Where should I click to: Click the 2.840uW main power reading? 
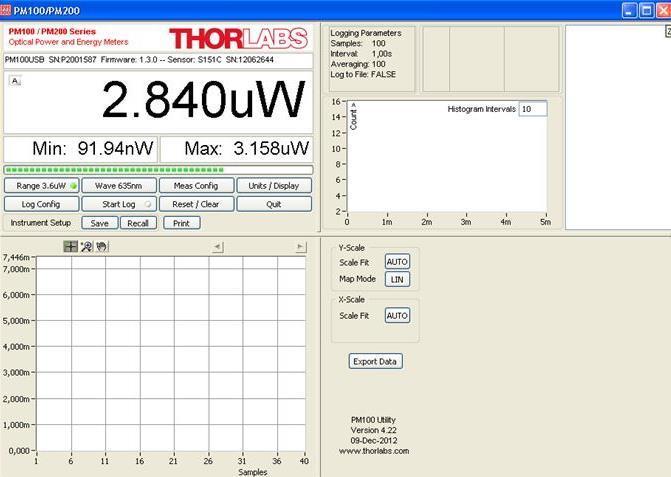coord(204,100)
